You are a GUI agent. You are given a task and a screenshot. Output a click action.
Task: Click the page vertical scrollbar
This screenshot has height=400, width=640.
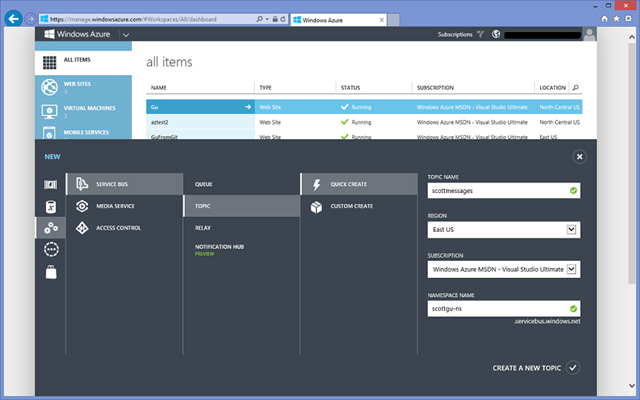631,163
